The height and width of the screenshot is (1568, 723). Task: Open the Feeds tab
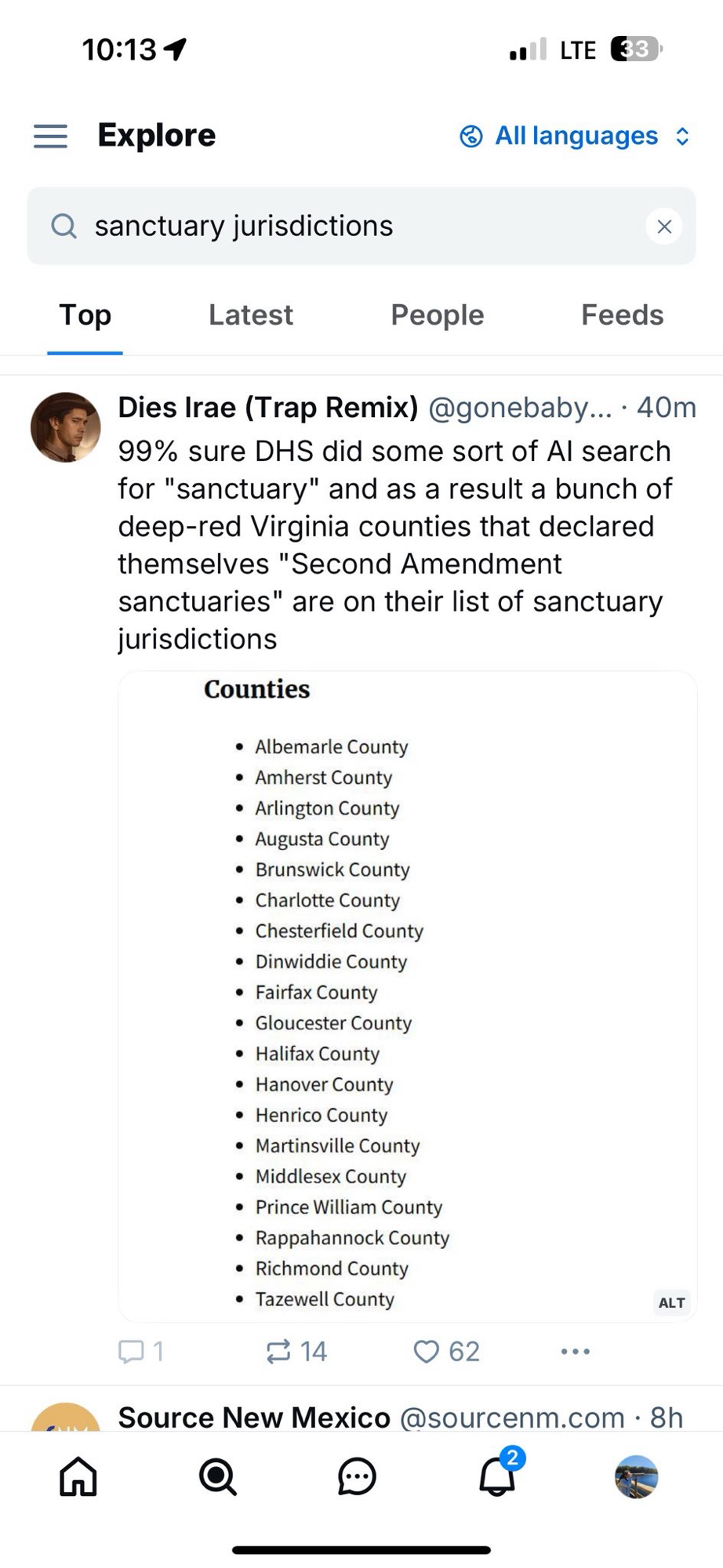[622, 315]
